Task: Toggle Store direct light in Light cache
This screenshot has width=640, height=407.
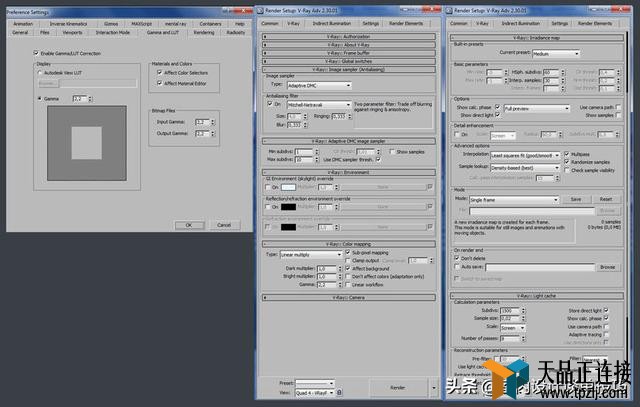Action: (x=606, y=310)
